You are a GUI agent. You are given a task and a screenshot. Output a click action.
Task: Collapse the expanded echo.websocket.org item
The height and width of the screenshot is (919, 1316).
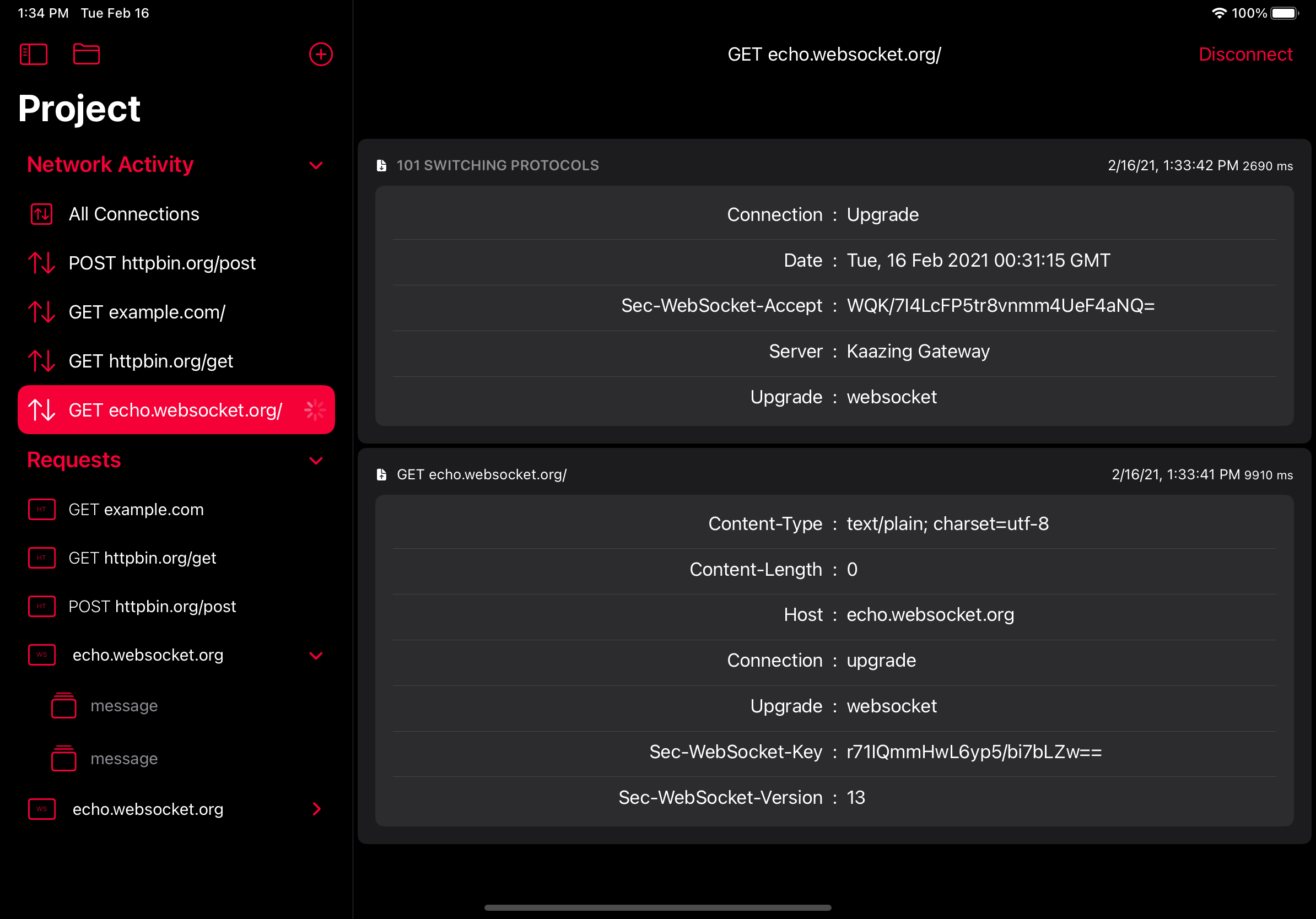316,656
